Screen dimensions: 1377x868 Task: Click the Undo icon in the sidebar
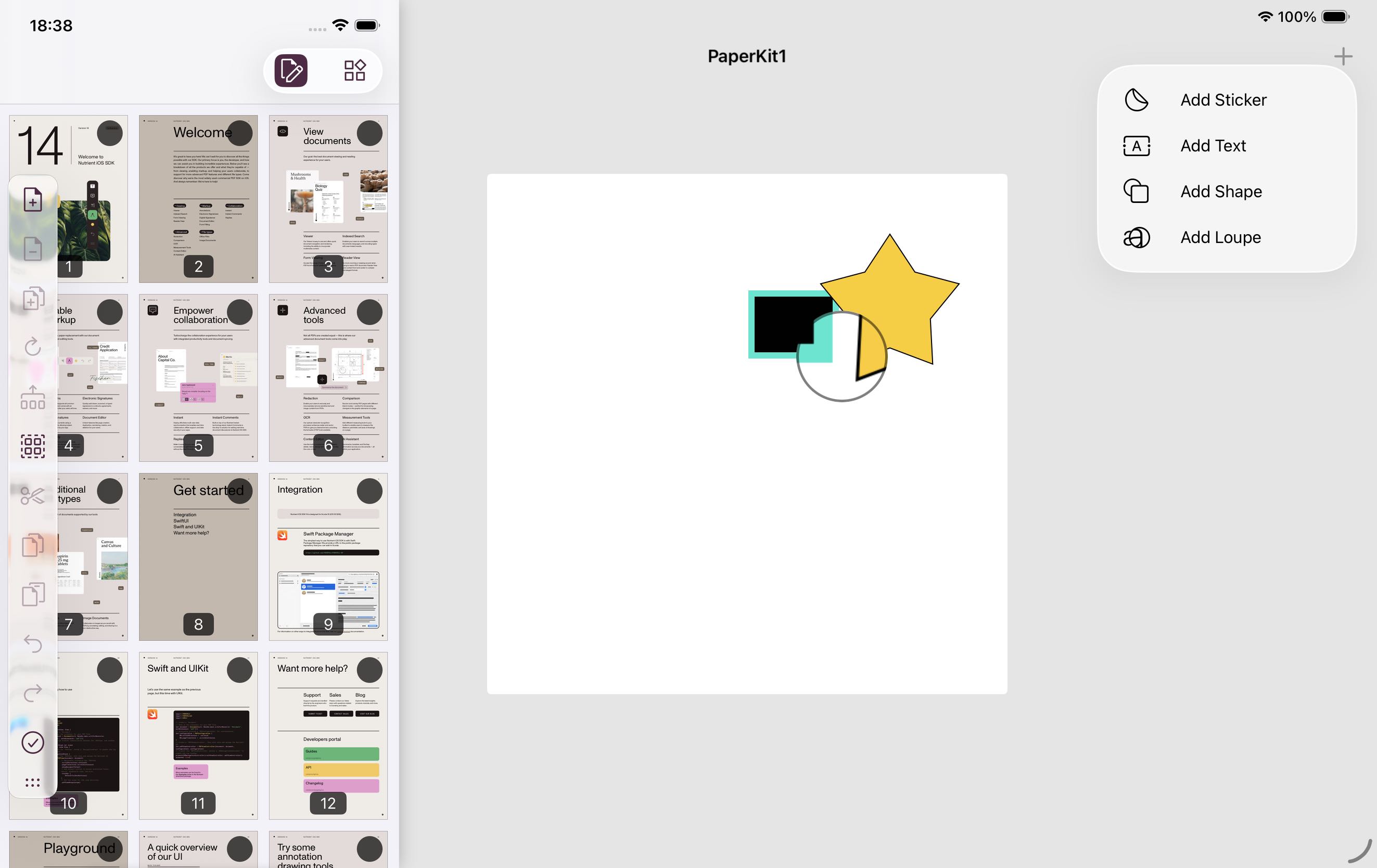(x=33, y=644)
